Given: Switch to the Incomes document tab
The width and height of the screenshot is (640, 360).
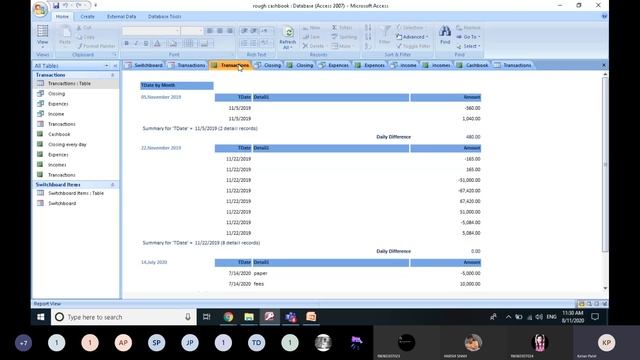Looking at the screenshot, I should (437, 65).
